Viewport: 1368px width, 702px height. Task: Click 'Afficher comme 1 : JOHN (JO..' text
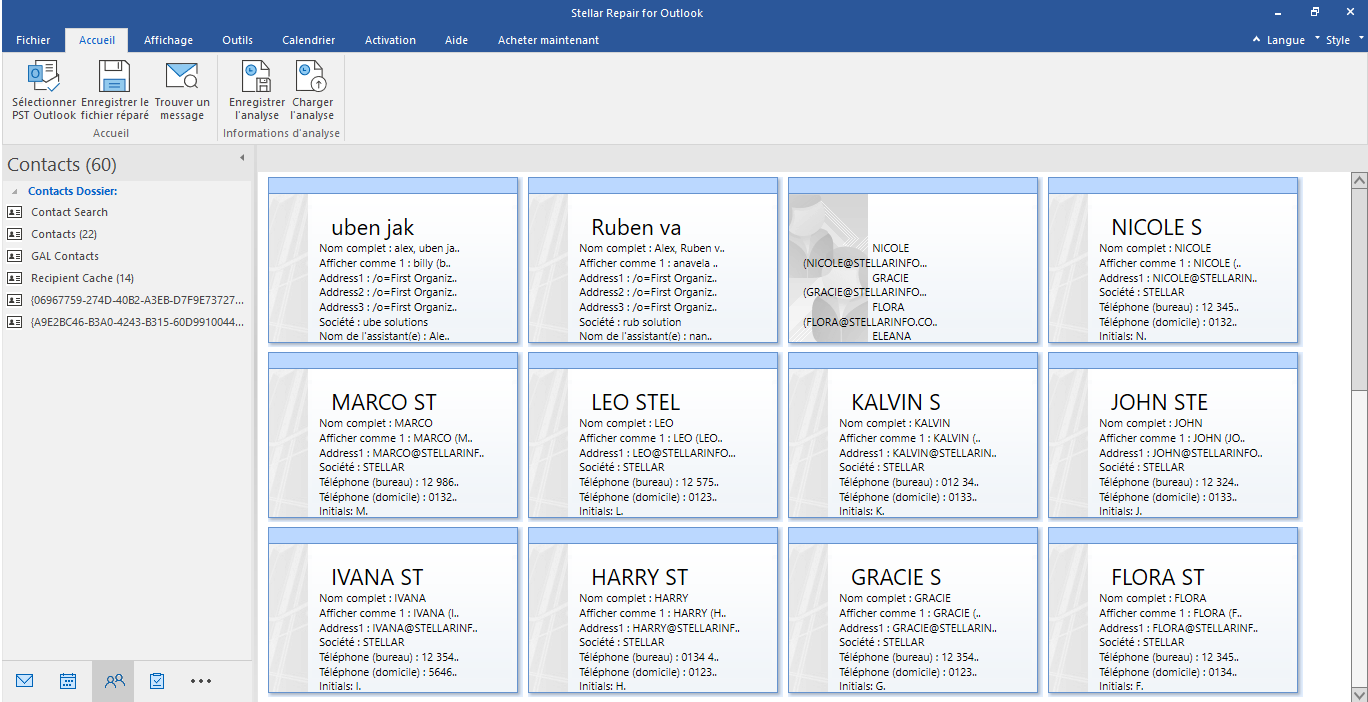pos(1172,438)
